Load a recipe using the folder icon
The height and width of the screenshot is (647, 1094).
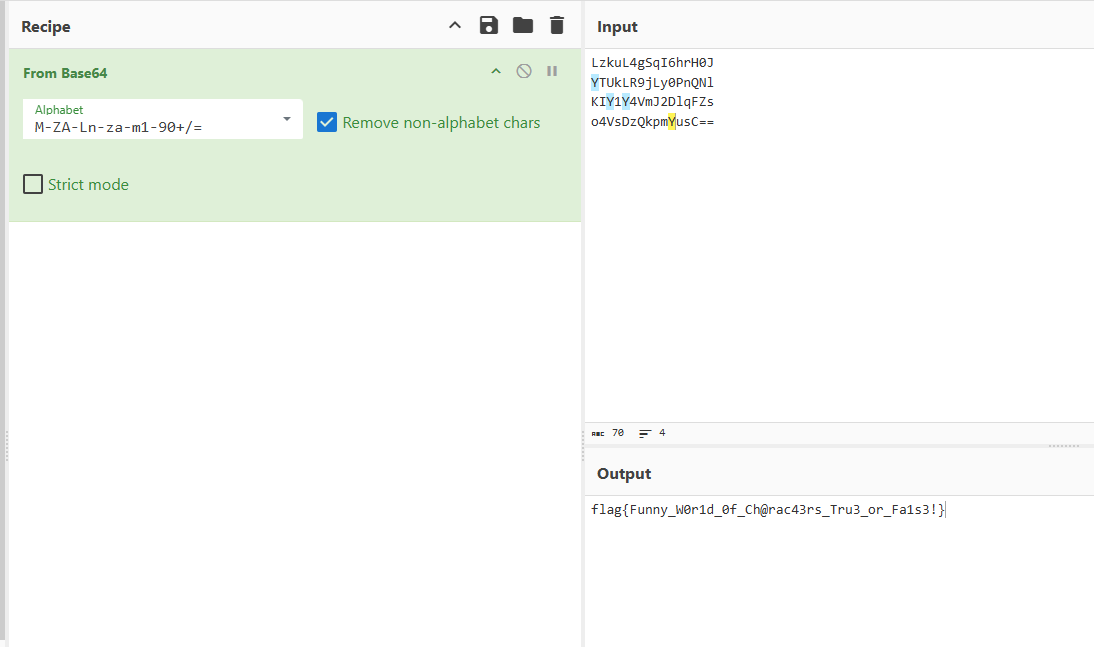(523, 26)
